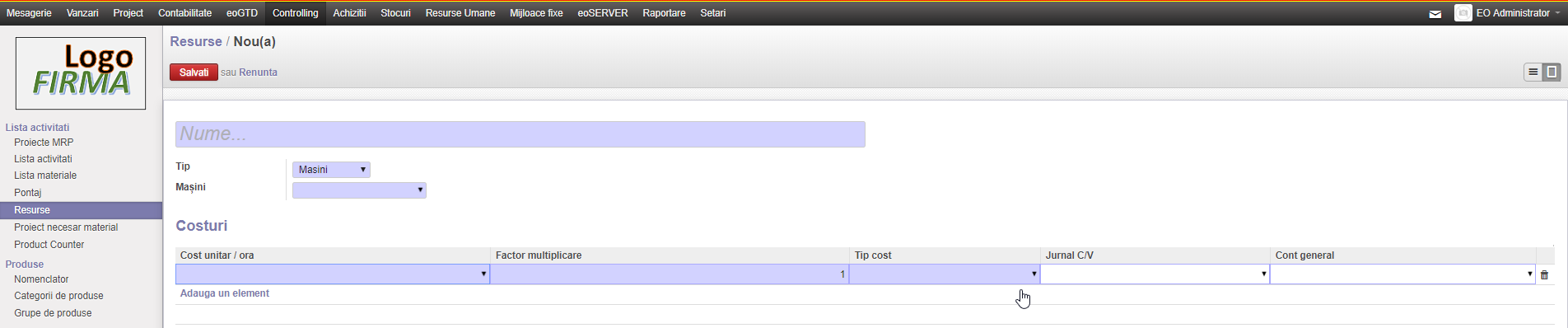Open the Resurse Umane menu
The image size is (1568, 328).
(460, 13)
